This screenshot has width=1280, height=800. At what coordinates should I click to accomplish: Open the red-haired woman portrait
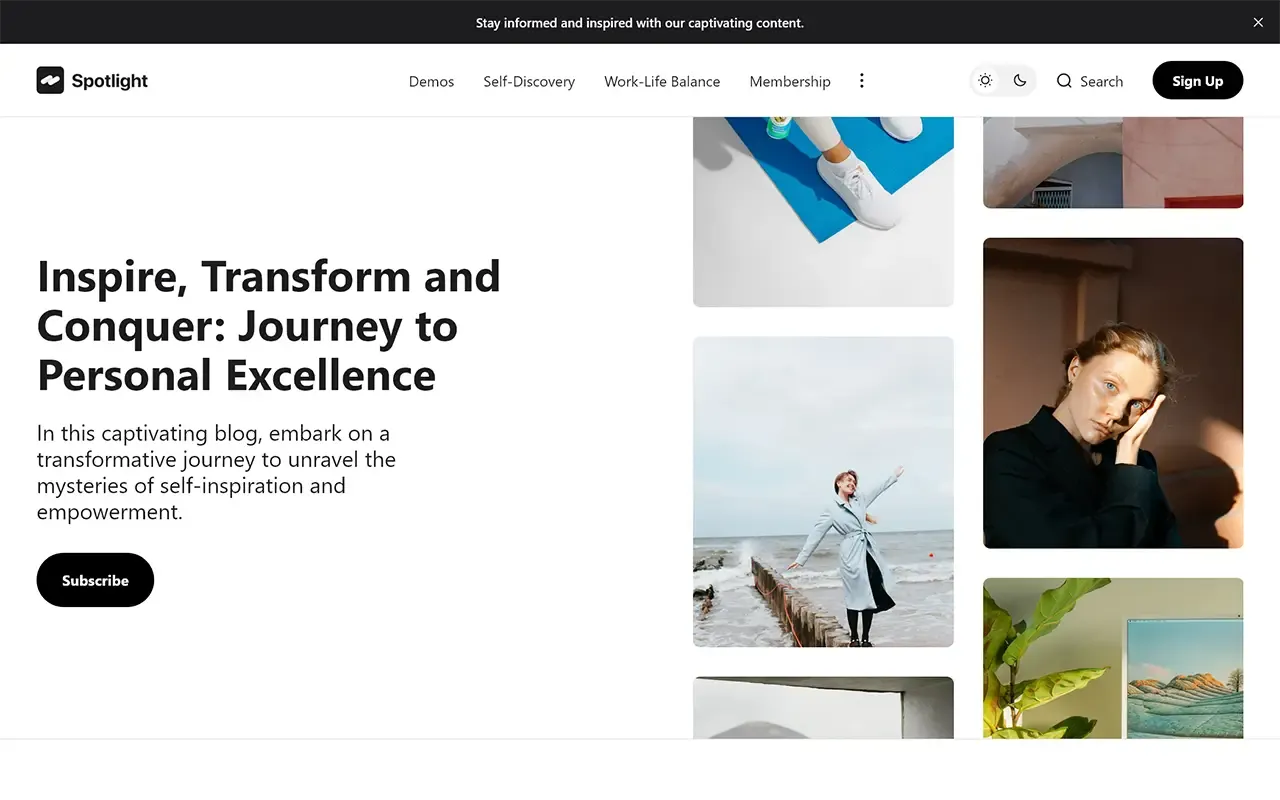1113,392
